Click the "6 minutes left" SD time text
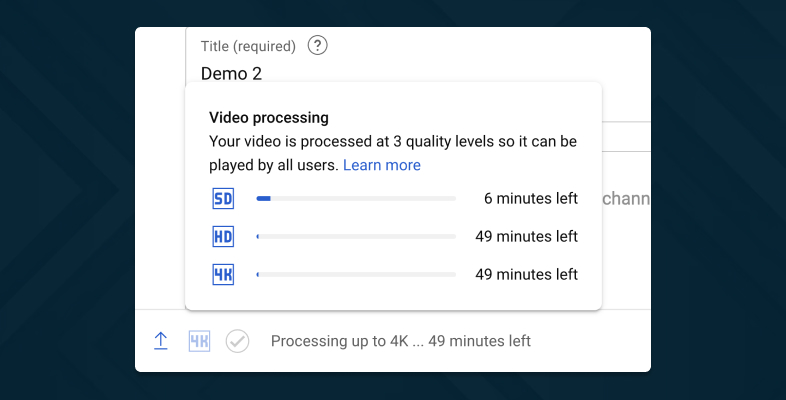786x400 pixels. click(530, 199)
